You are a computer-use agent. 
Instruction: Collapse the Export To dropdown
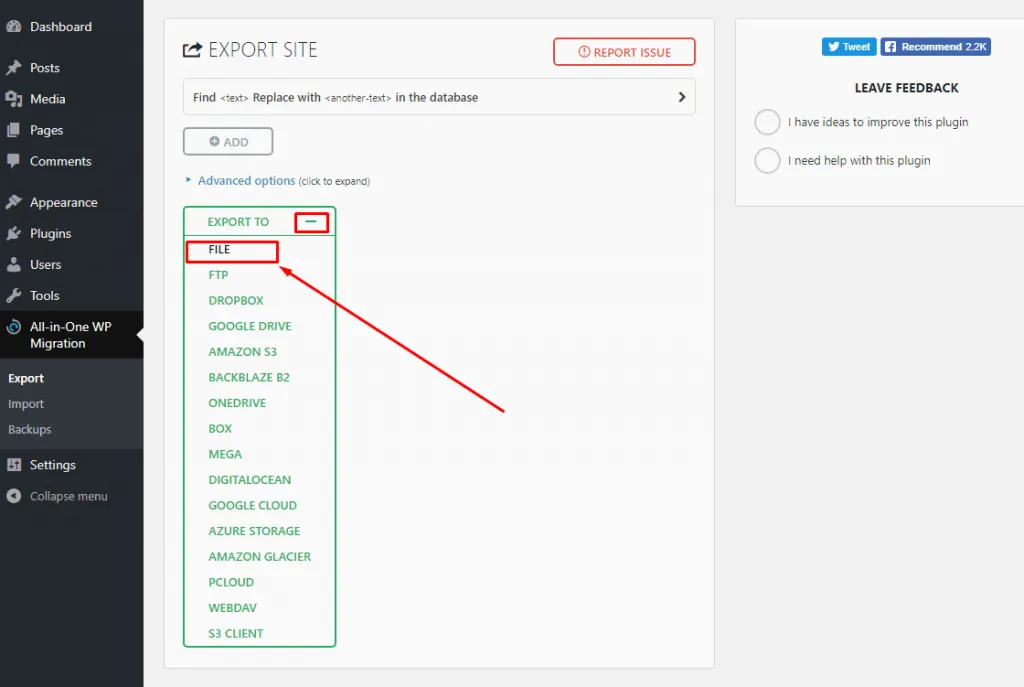312,222
